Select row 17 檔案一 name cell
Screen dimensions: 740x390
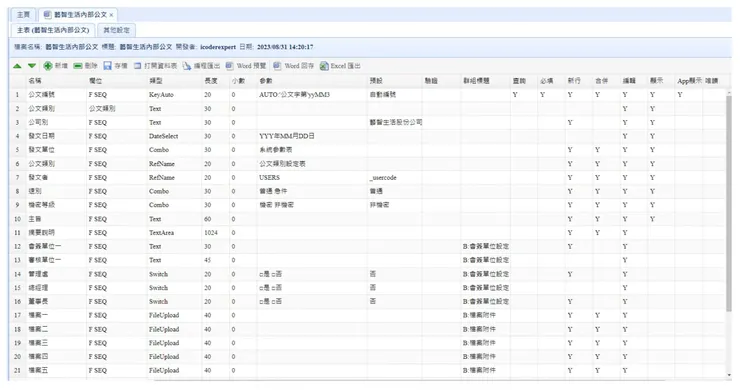pos(56,315)
